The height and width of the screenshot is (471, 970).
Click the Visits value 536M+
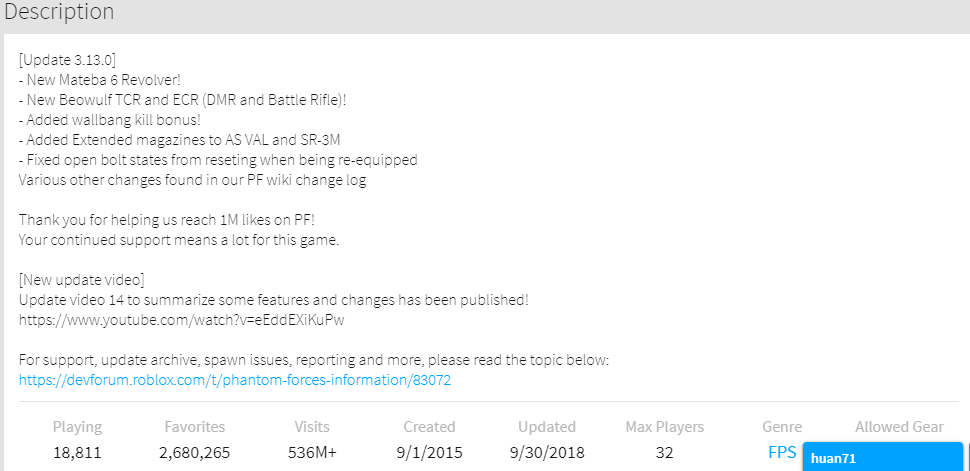[x=312, y=453]
